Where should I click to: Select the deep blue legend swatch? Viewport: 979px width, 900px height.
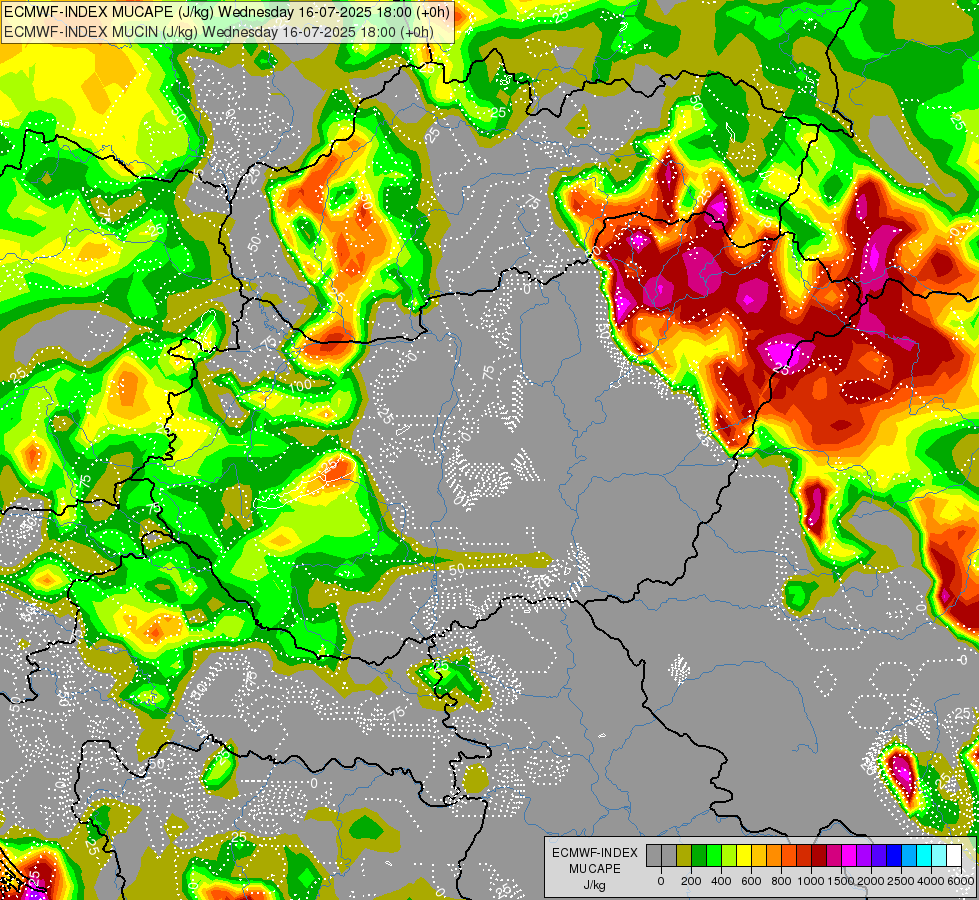[x=895, y=855]
